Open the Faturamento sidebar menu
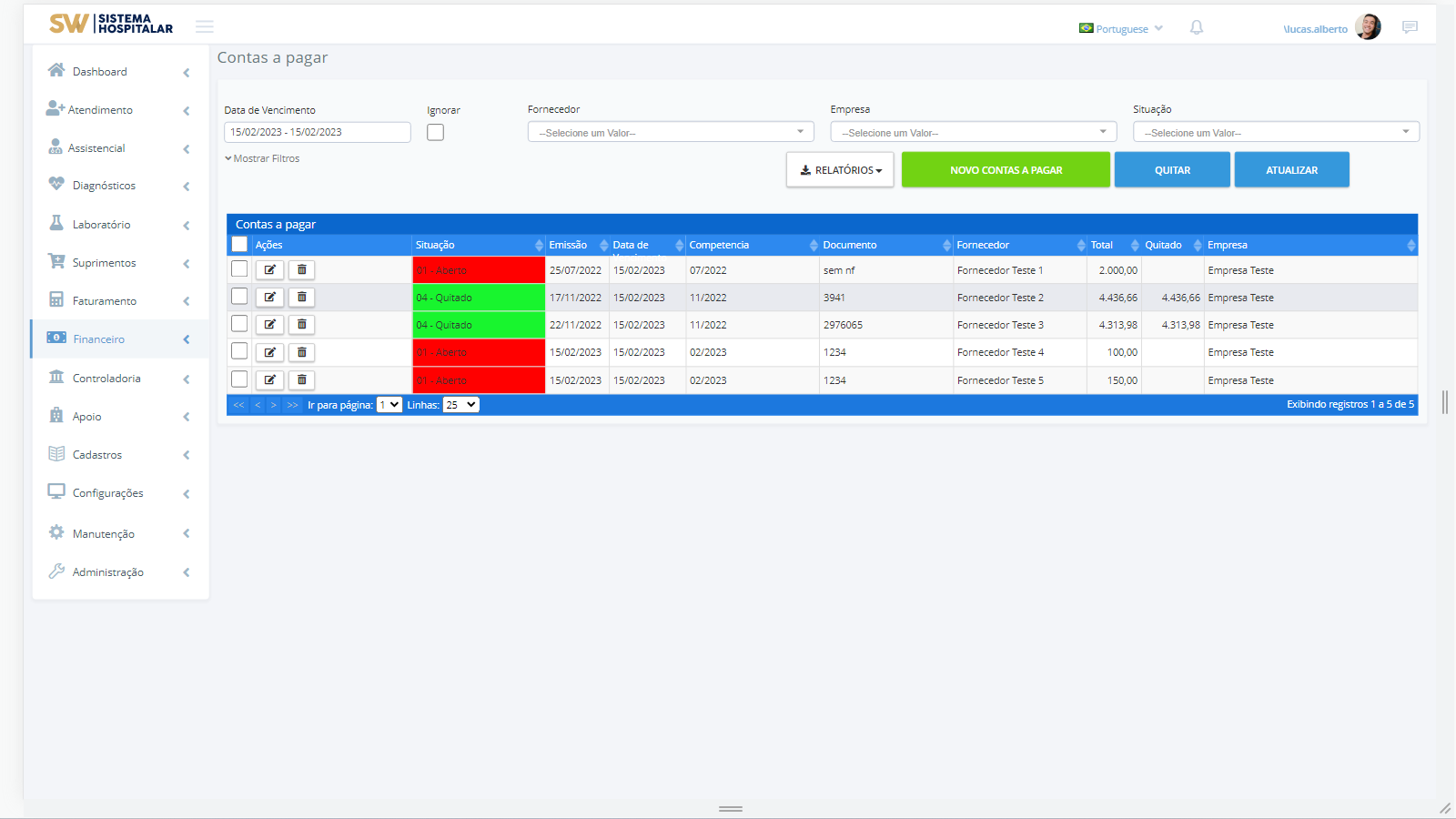 pyautogui.click(x=105, y=301)
